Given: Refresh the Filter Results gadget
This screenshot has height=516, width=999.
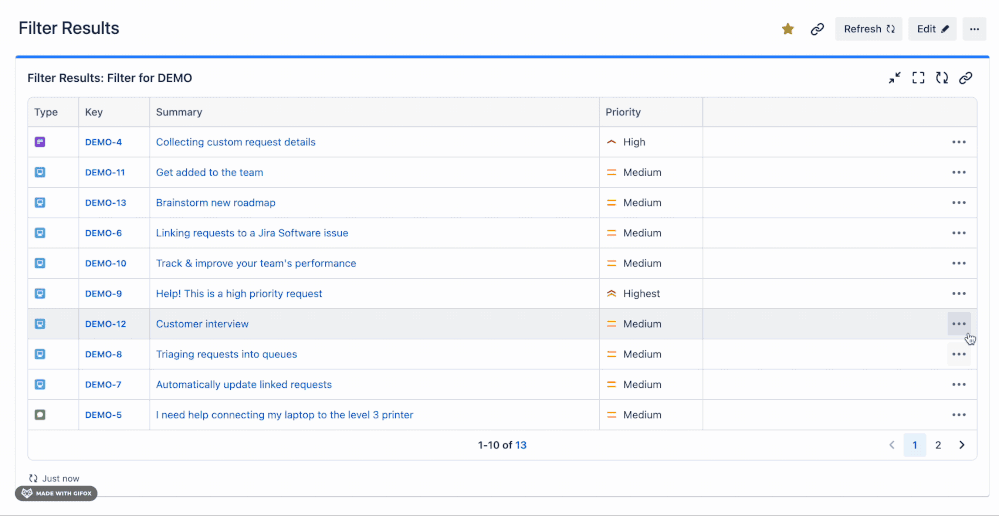Looking at the screenshot, I should click(x=942, y=78).
